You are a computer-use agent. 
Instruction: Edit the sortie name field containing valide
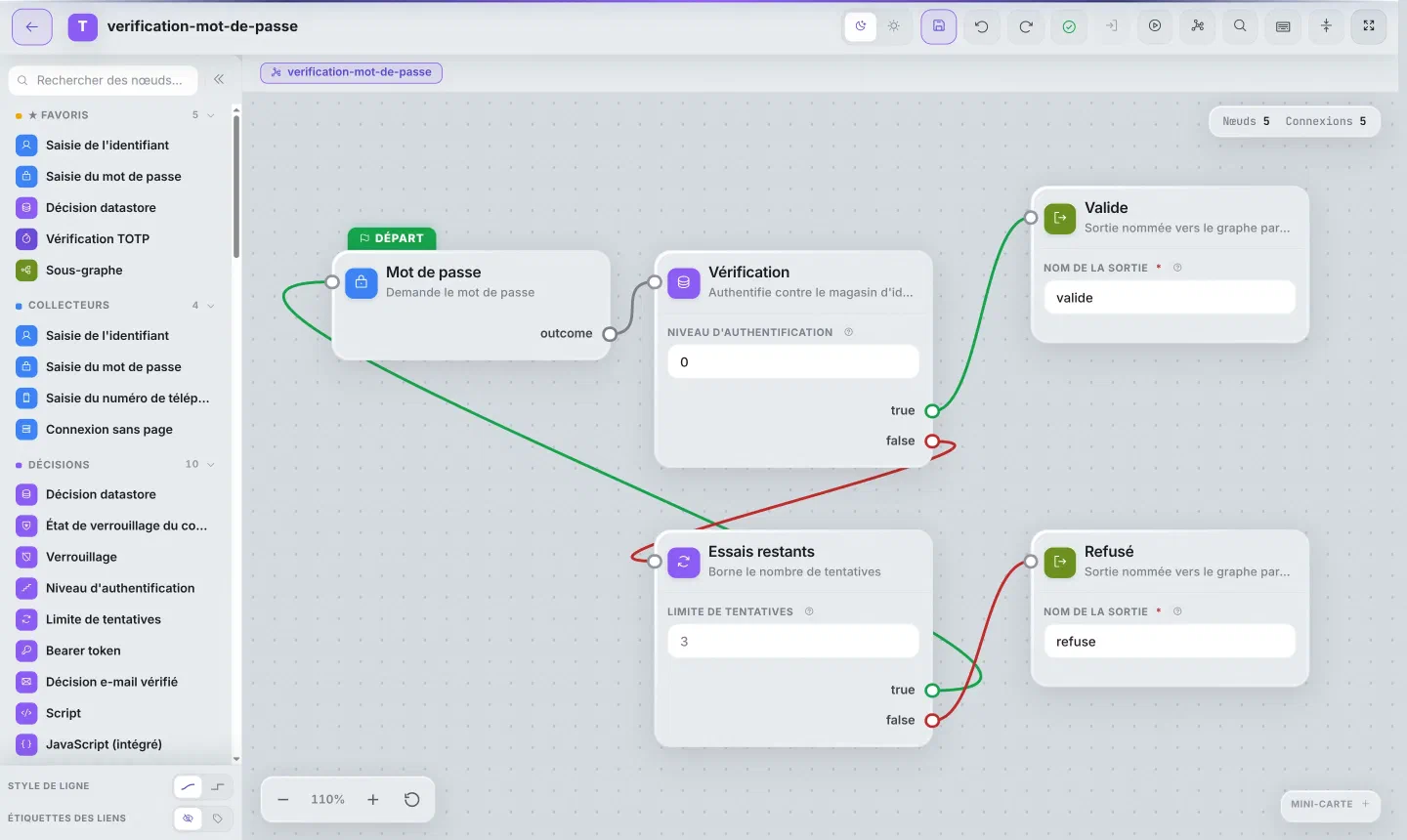(1170, 297)
